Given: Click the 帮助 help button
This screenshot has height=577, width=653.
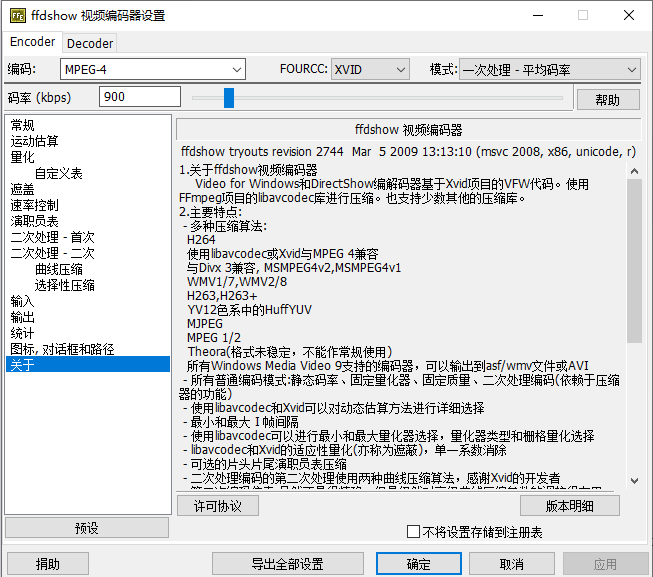Looking at the screenshot, I should point(608,100).
